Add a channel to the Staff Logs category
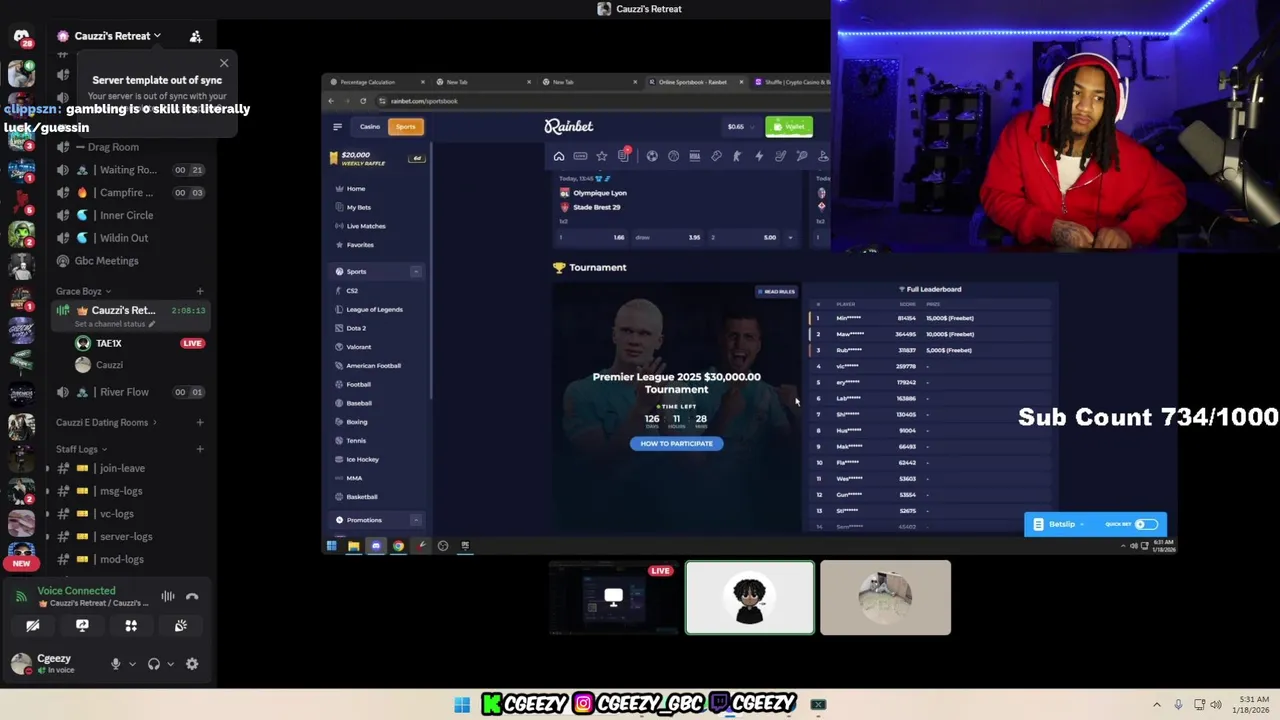Viewport: 1280px width, 720px height. [x=200, y=450]
